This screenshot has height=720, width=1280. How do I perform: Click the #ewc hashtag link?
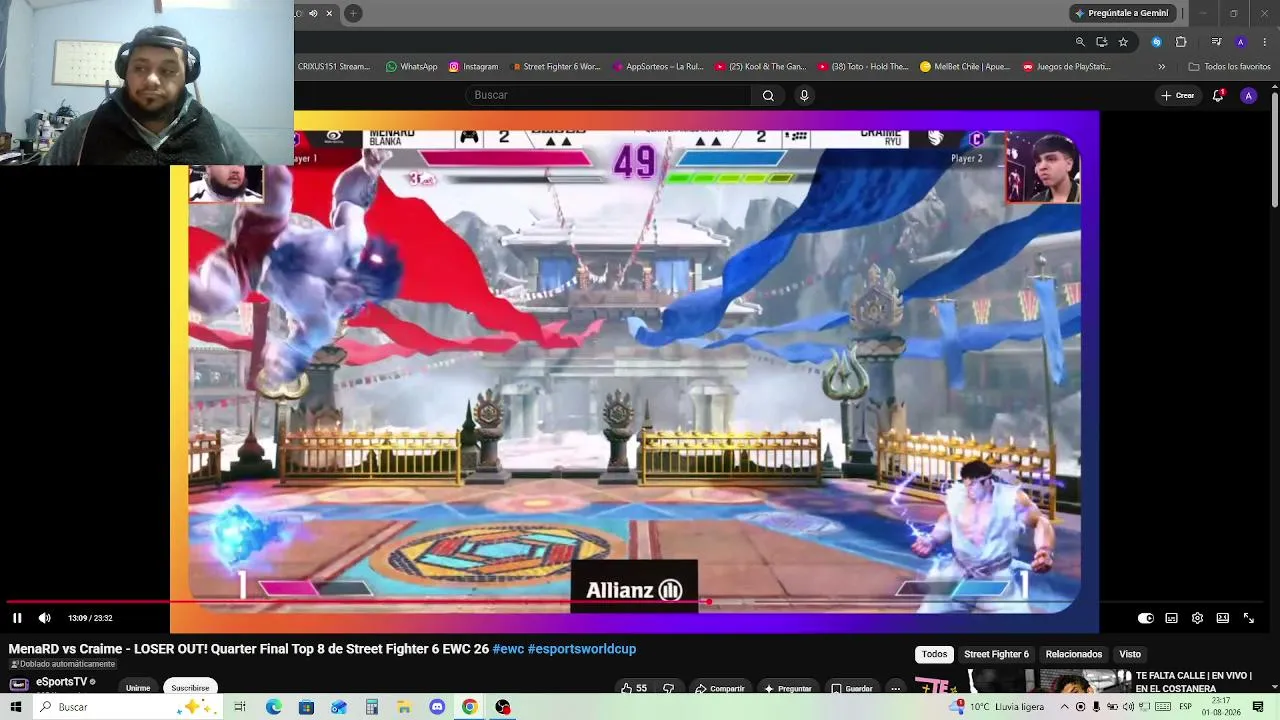508,649
